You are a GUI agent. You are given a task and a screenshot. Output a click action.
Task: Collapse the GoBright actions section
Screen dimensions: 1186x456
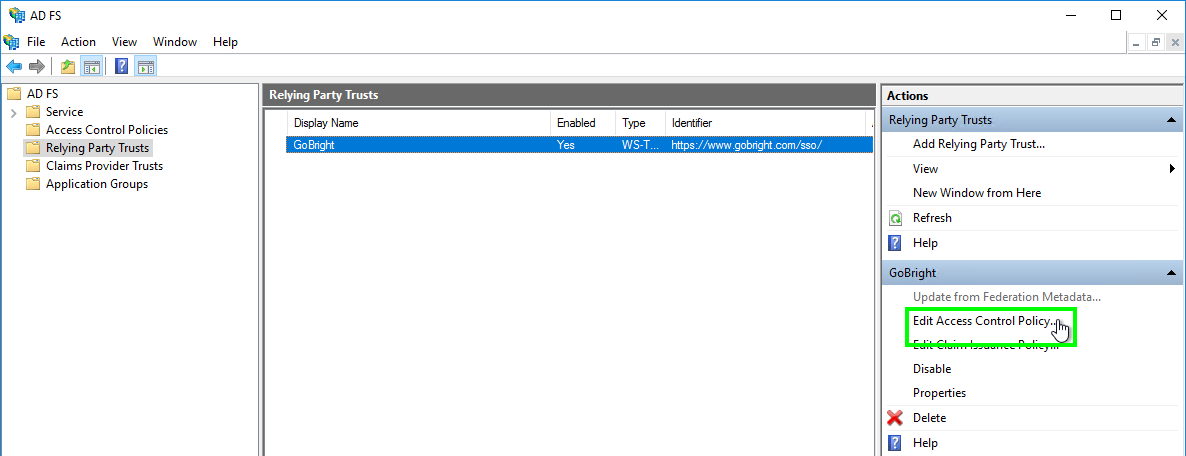click(1169, 273)
